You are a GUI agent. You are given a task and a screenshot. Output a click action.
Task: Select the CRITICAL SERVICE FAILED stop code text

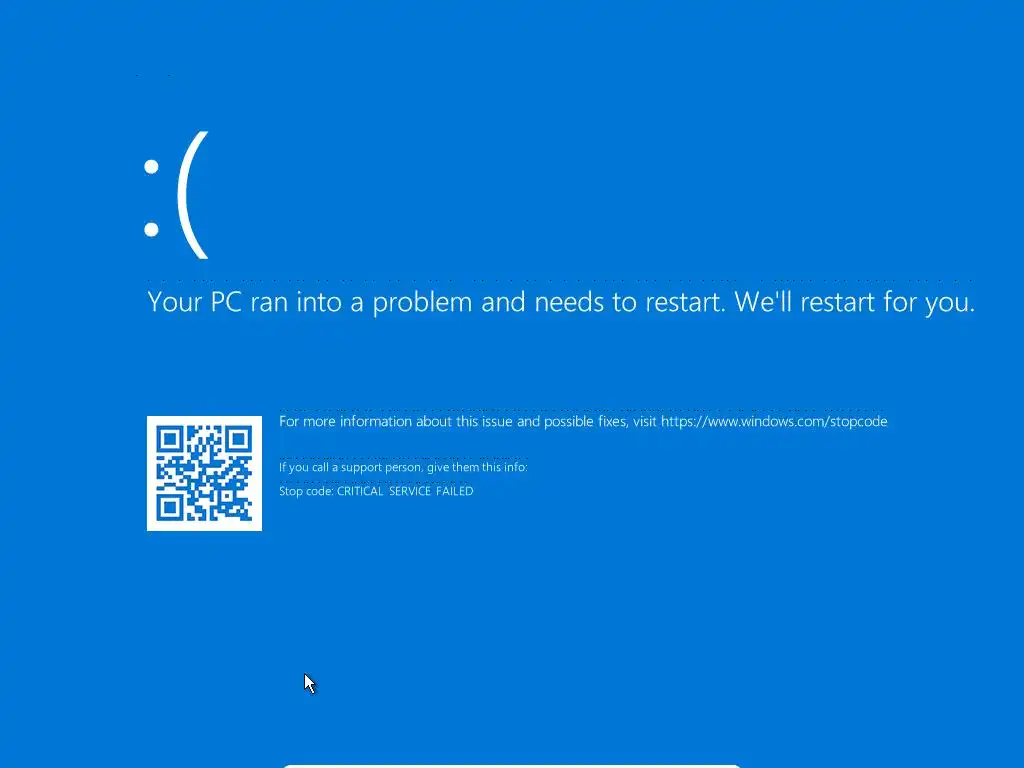pos(405,491)
